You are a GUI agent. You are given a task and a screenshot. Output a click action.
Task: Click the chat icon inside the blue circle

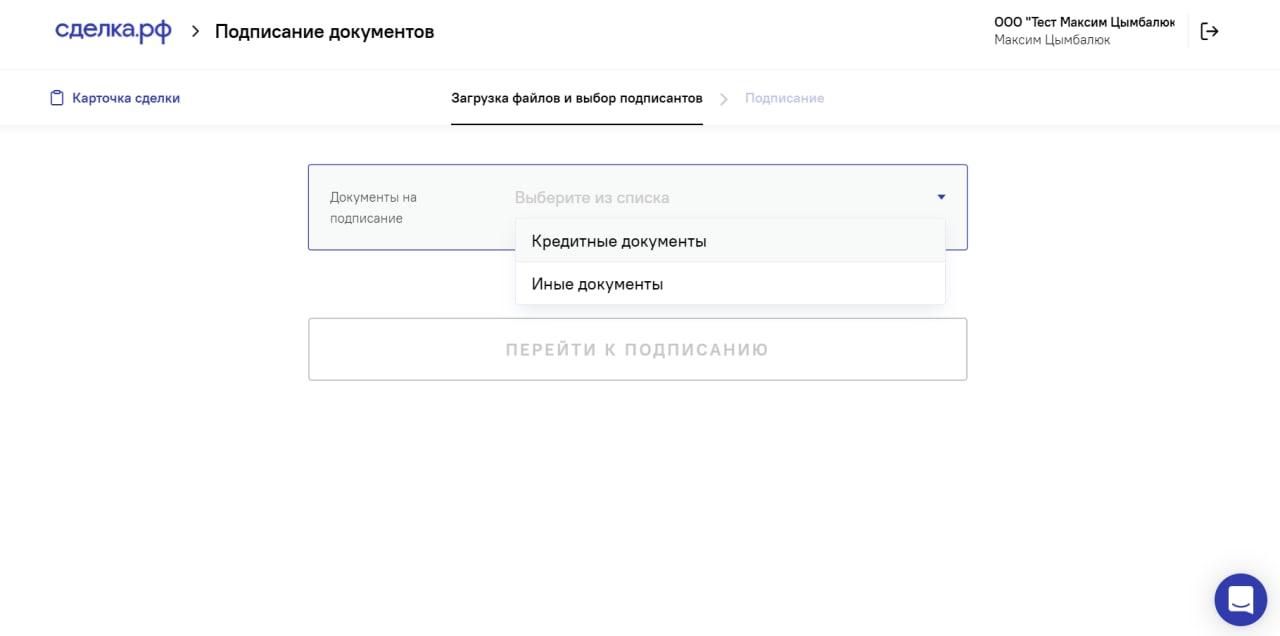tap(1240, 599)
